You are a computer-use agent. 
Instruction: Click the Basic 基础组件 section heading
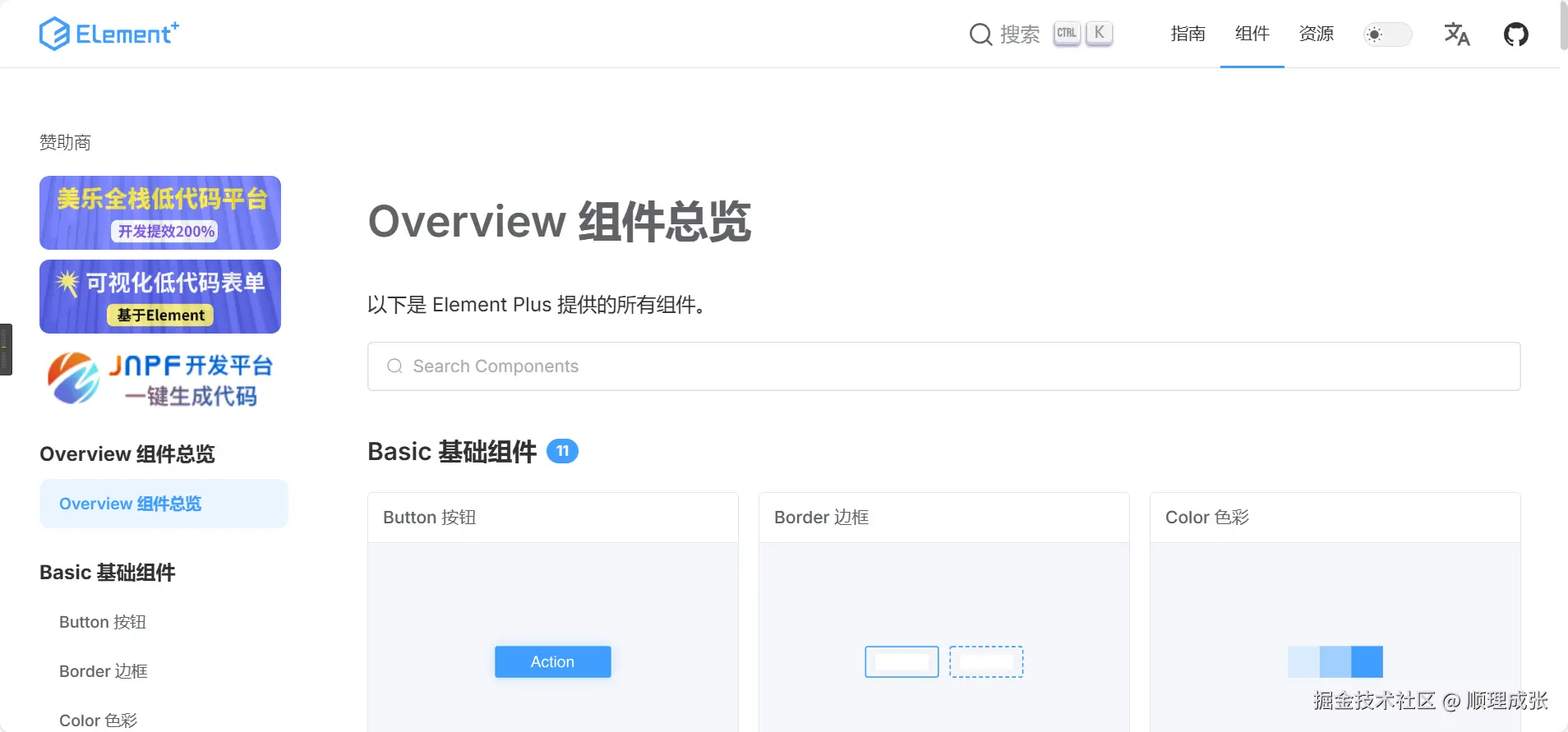click(452, 452)
